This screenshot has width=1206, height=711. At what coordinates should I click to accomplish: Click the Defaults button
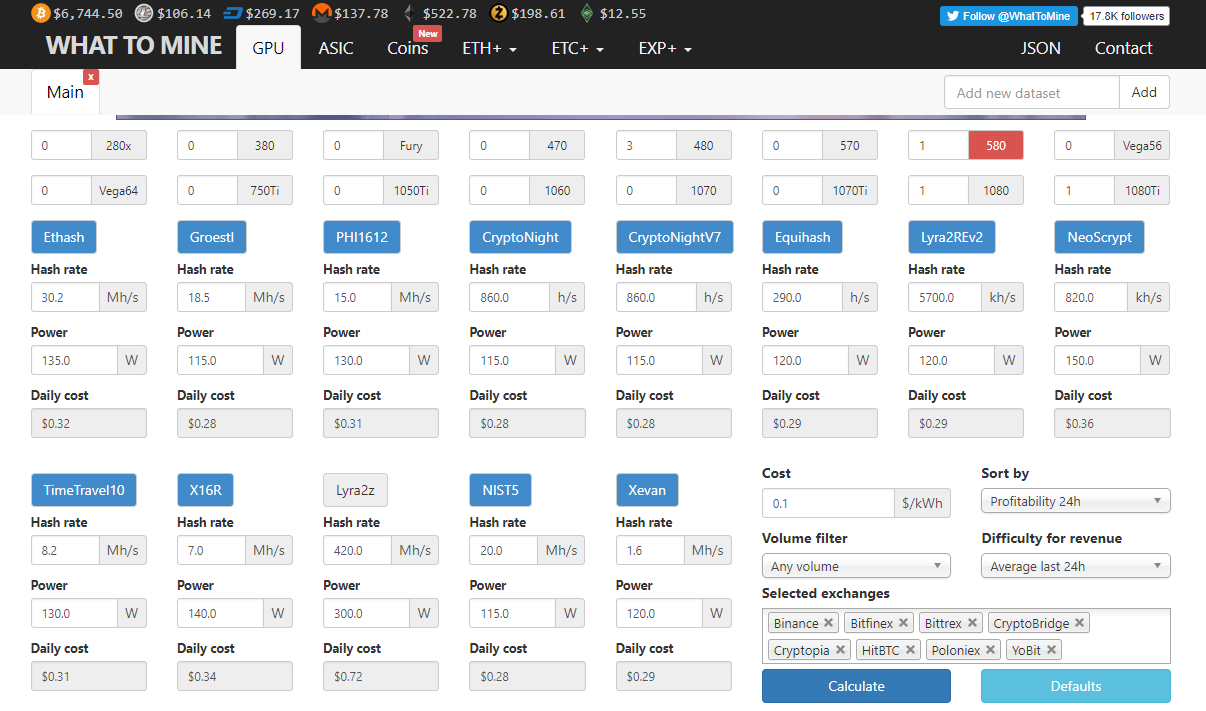[1076, 686]
